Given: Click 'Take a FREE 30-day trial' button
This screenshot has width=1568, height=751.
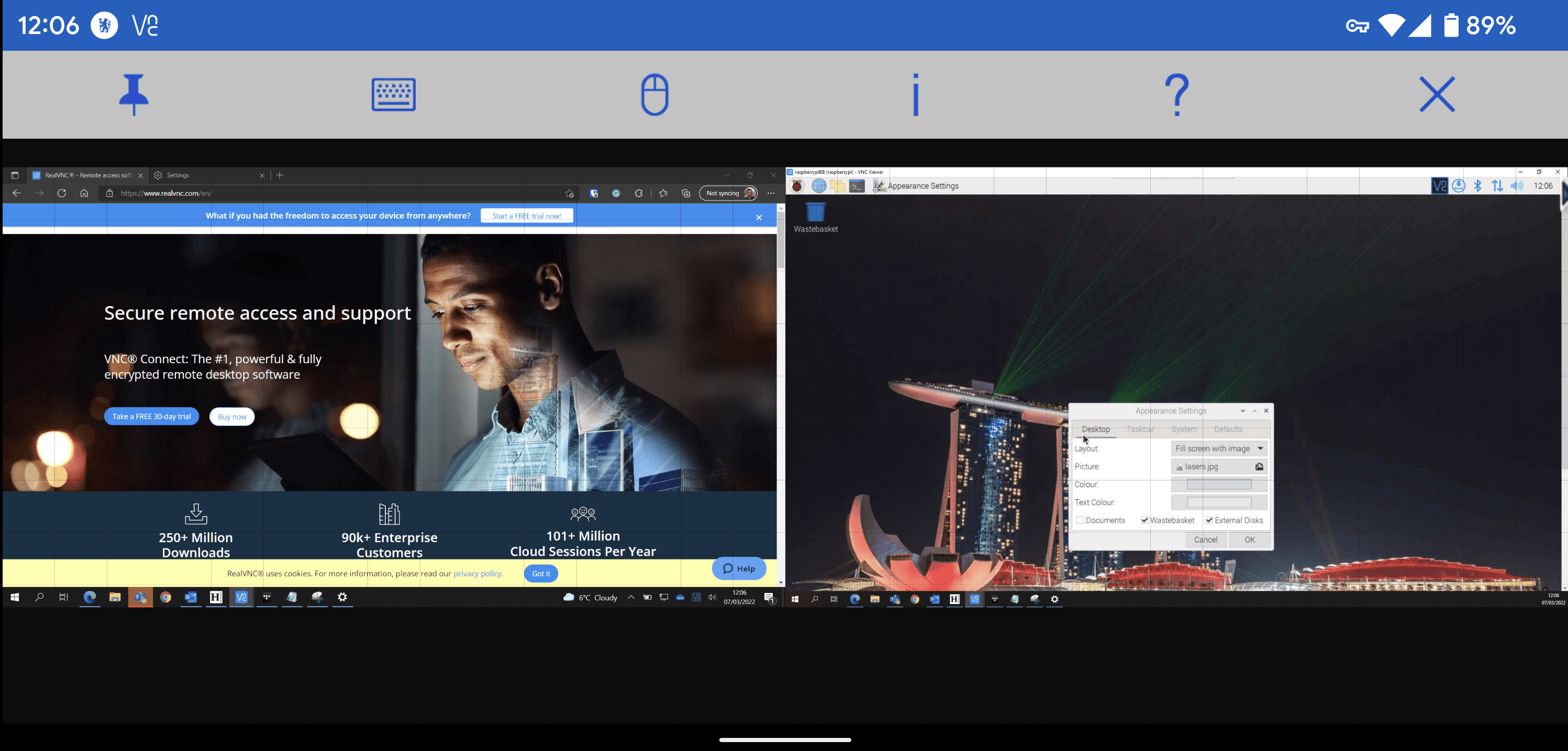Looking at the screenshot, I should point(152,416).
